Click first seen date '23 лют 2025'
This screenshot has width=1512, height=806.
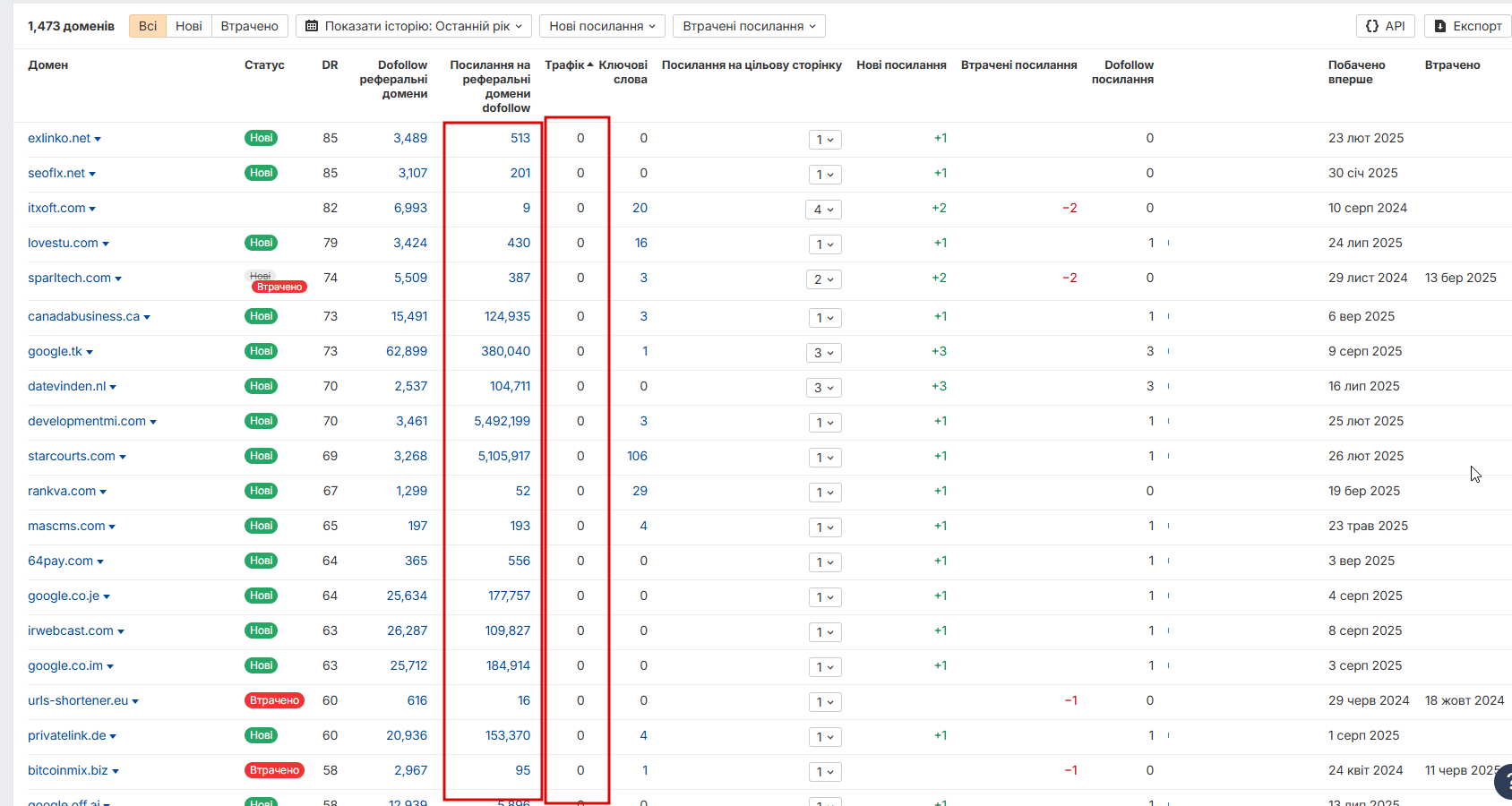[x=1366, y=138]
